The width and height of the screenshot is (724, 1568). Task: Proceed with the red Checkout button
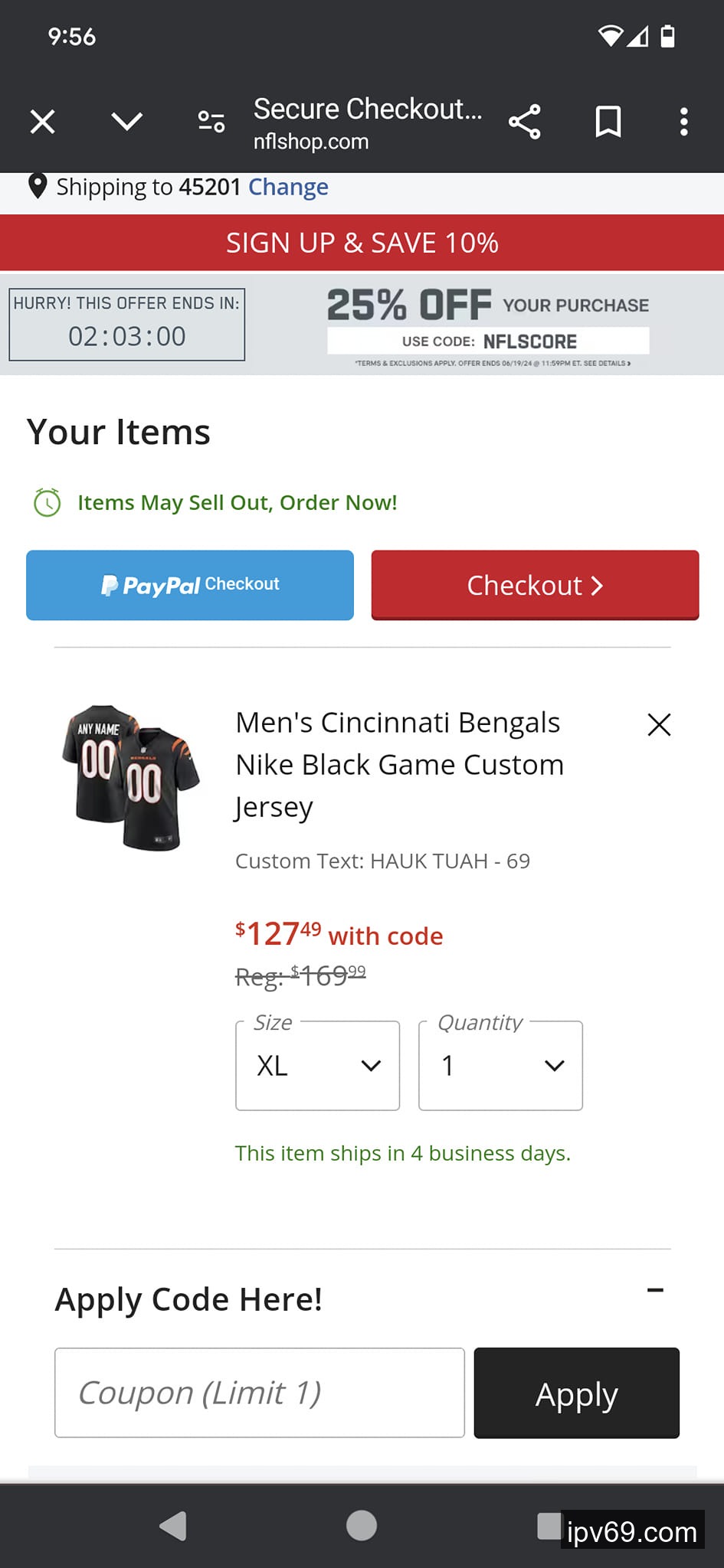tap(535, 585)
